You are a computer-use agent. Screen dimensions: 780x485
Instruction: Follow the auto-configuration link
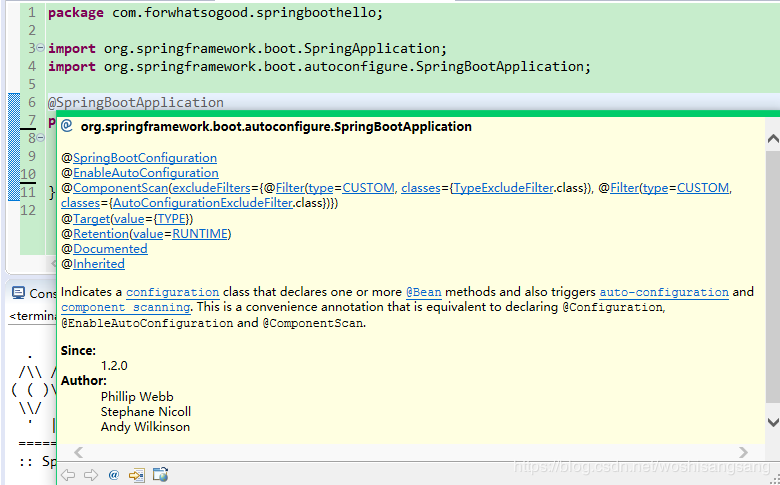click(x=664, y=292)
